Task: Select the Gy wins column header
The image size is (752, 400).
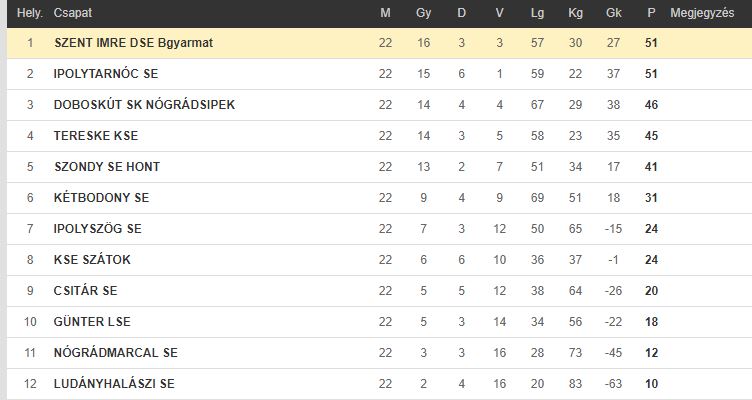Action: point(423,13)
